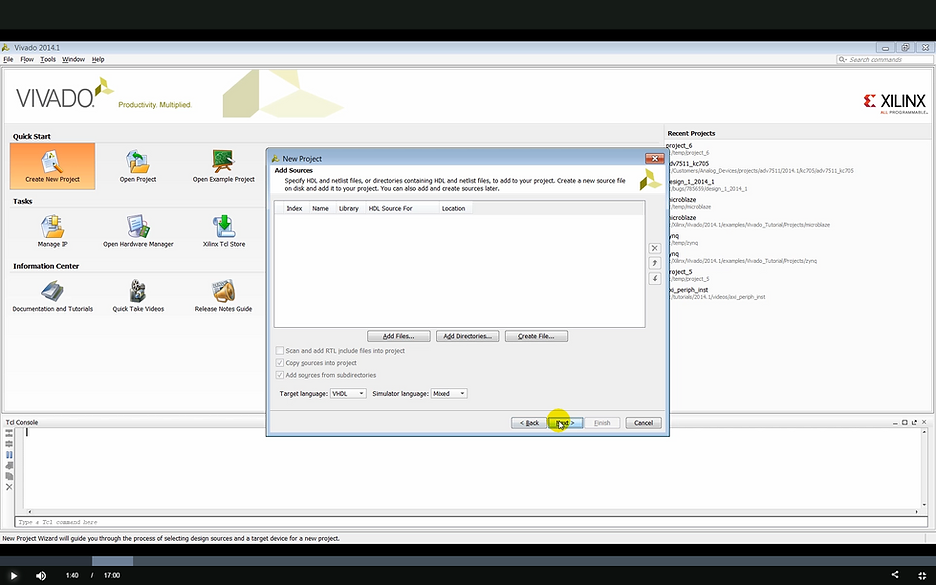936x585 pixels.
Task: Click the video progress bar
Action: pyautogui.click(x=468, y=561)
